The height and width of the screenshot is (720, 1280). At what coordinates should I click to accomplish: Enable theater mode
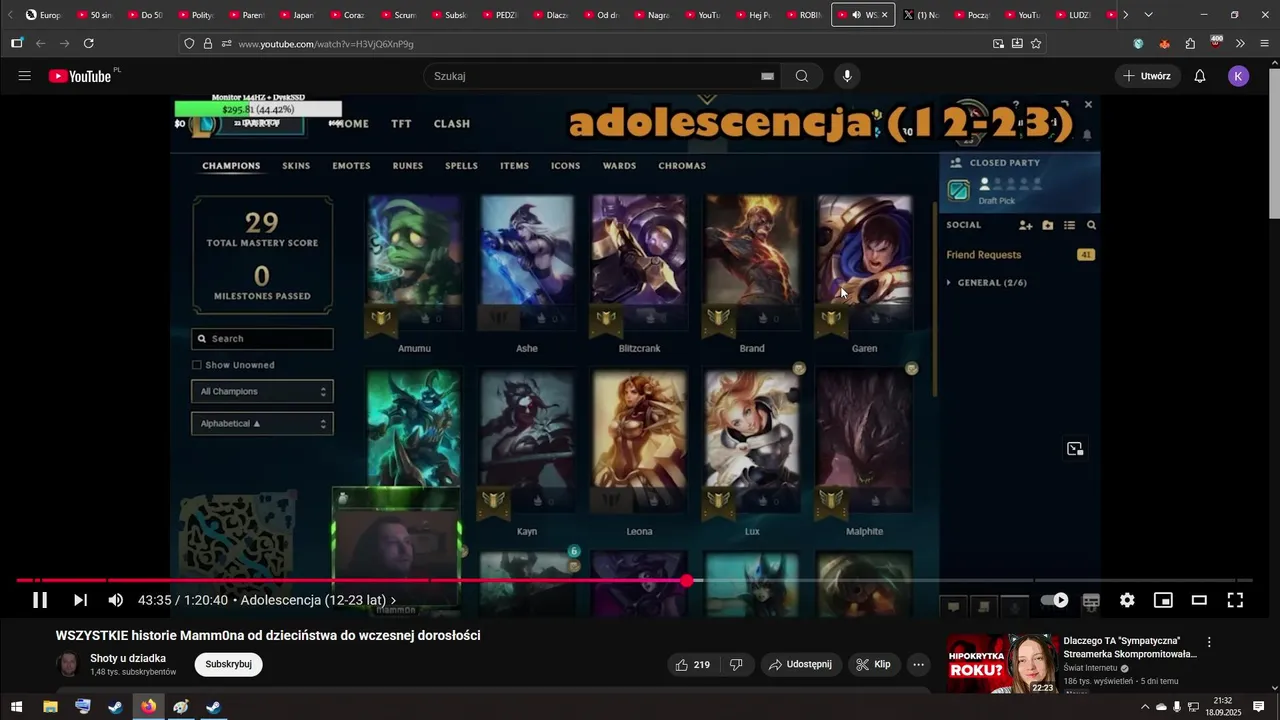1199,600
